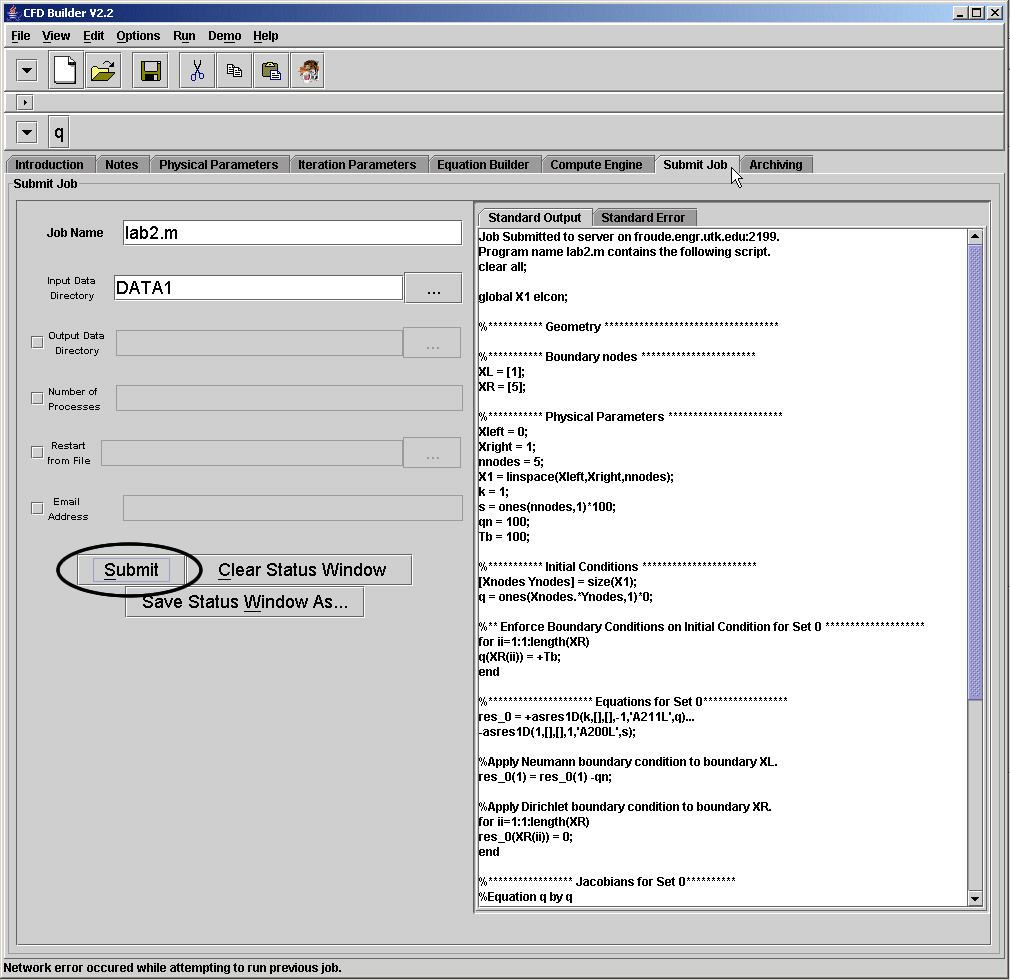Switch to the Equation Builder tab
Viewport: 1010px width, 980px height.
click(x=483, y=165)
